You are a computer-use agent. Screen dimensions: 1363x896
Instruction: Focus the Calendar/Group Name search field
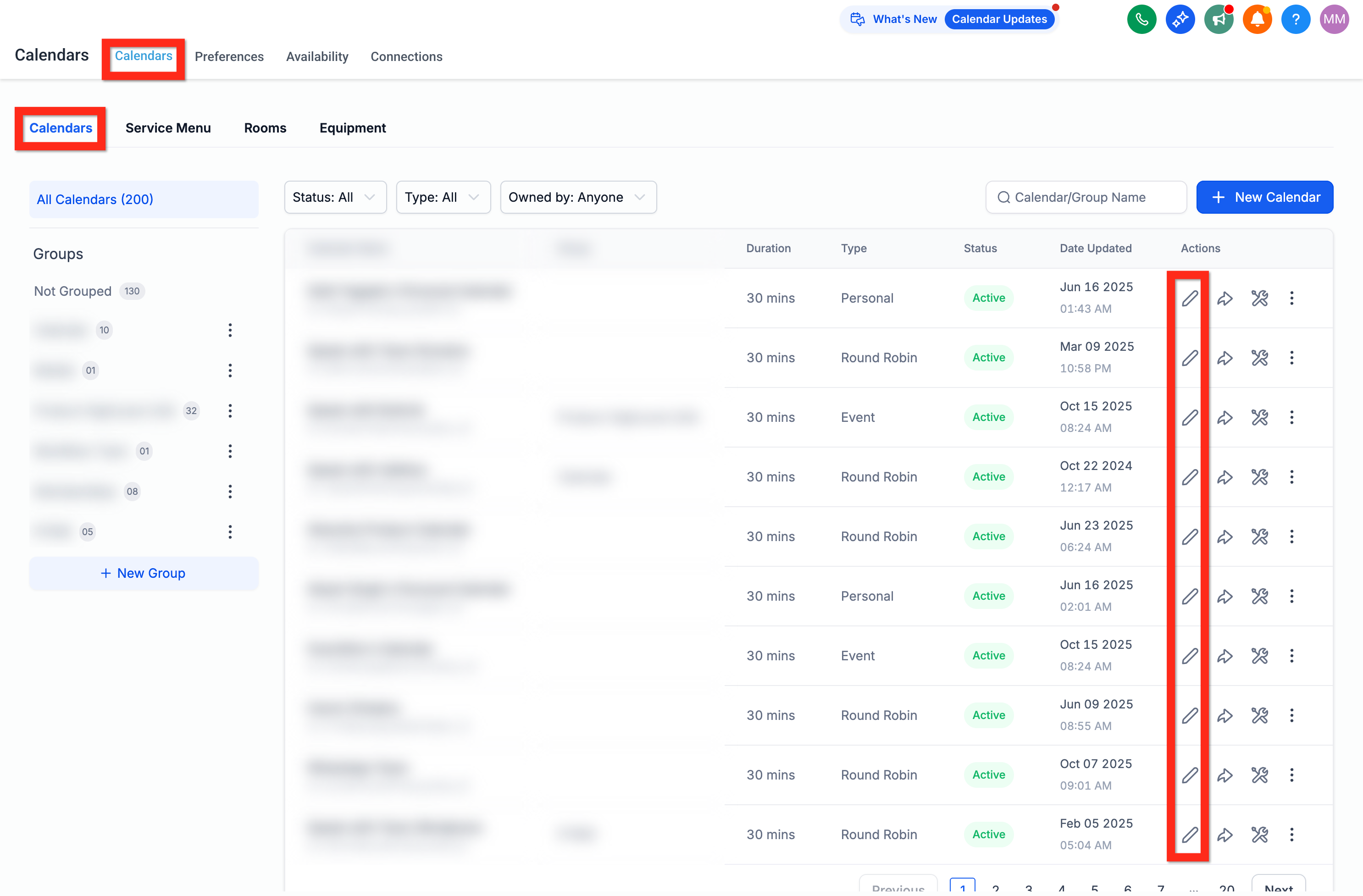pyautogui.click(x=1086, y=198)
